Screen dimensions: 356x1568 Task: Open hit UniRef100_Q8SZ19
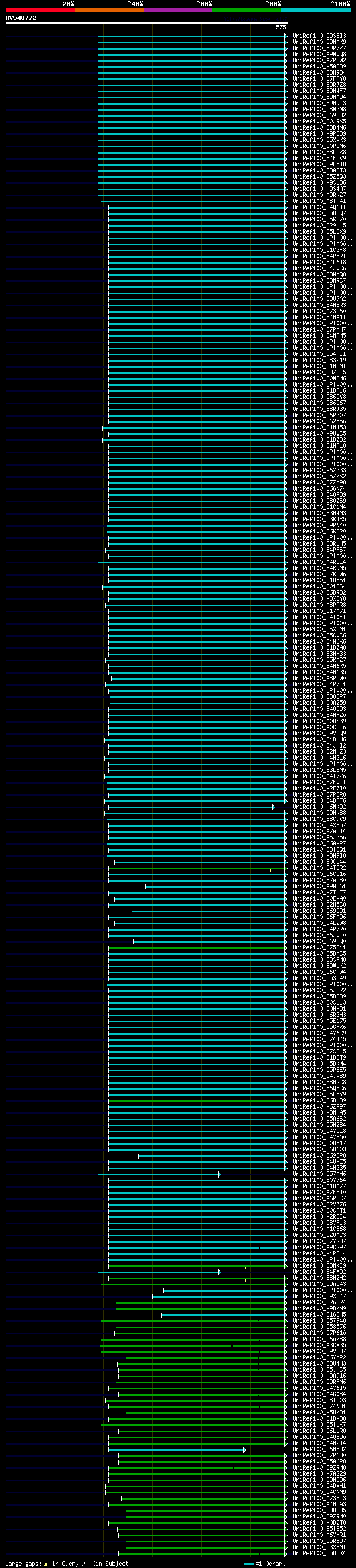(319, 360)
